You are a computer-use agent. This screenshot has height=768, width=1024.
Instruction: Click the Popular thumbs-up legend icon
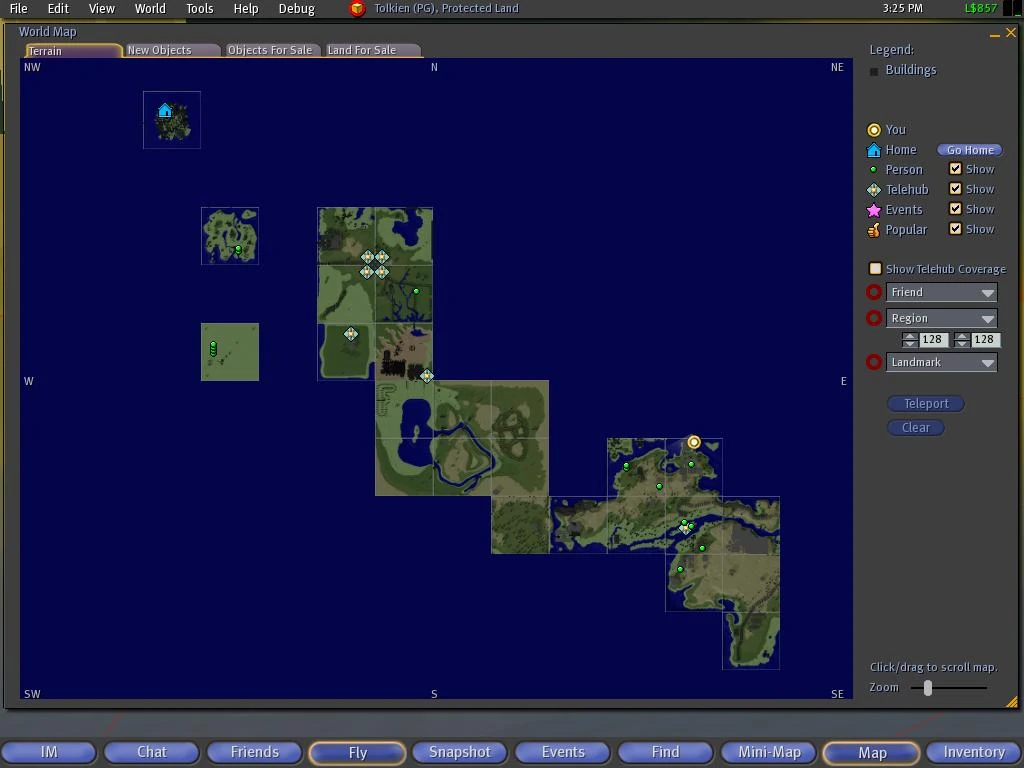tap(874, 230)
